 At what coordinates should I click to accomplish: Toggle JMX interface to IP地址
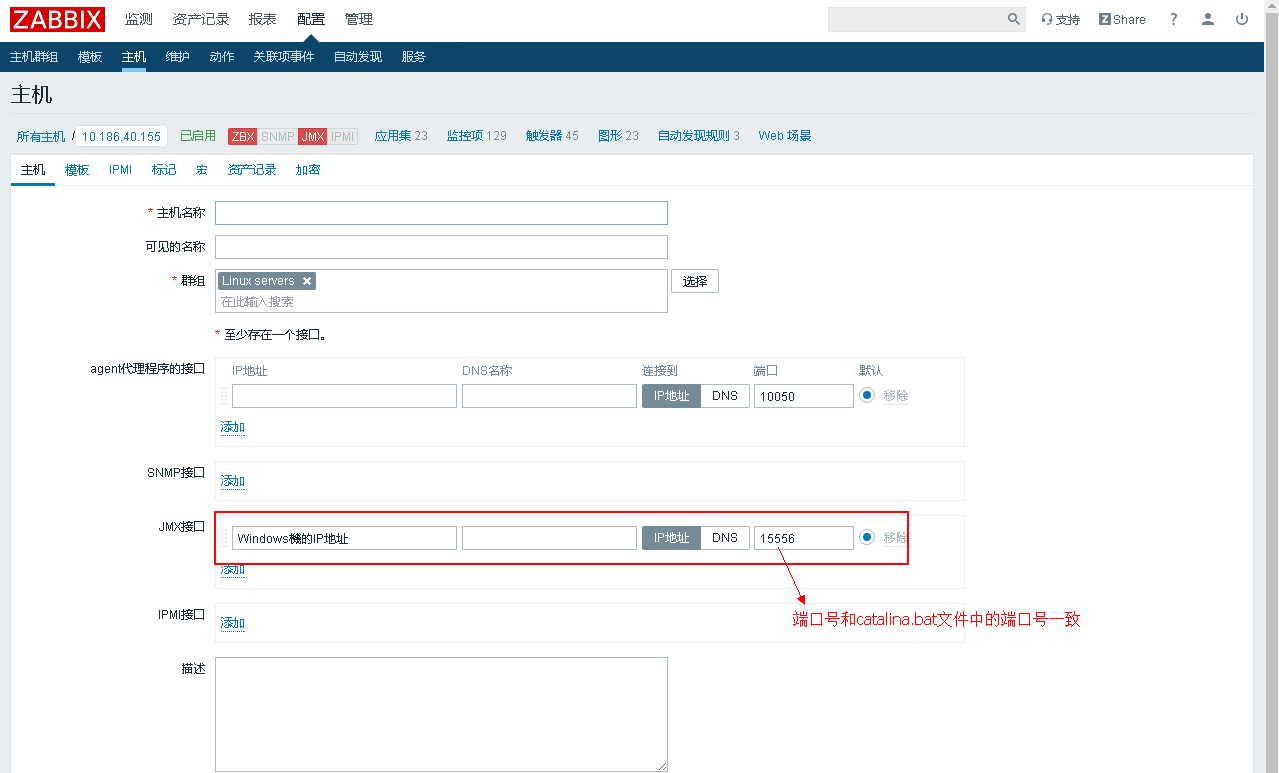(671, 538)
